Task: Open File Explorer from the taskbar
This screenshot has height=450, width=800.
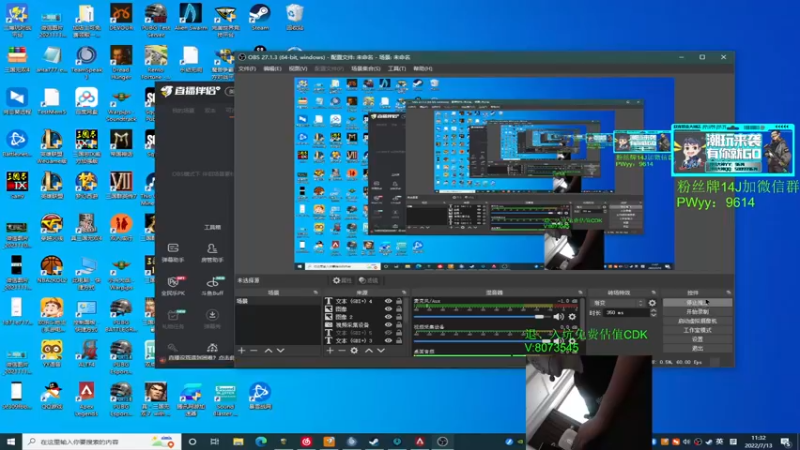Action: 238,441
